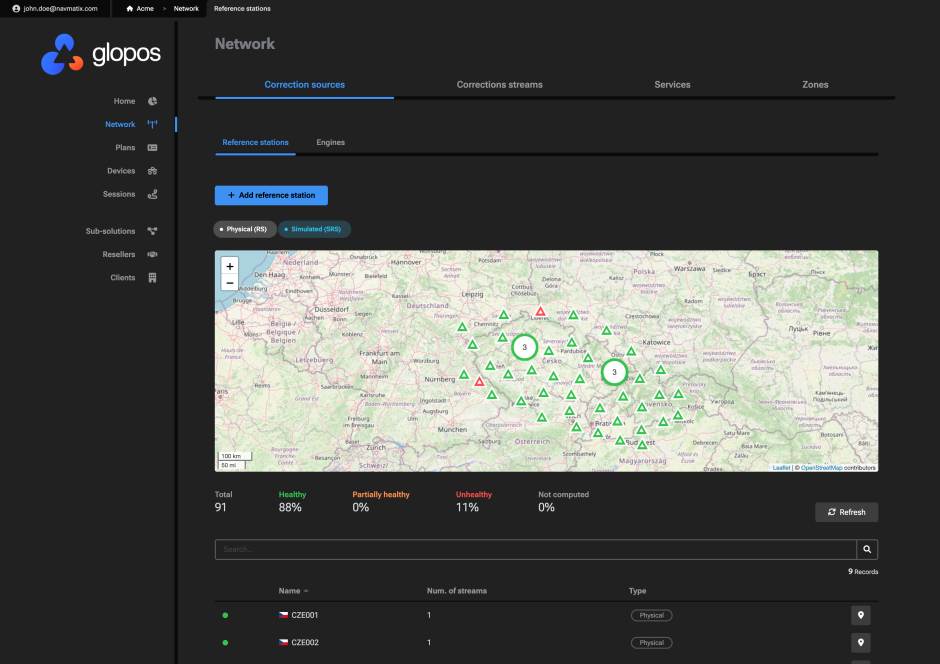Click the Home sidebar icon

tap(152, 101)
